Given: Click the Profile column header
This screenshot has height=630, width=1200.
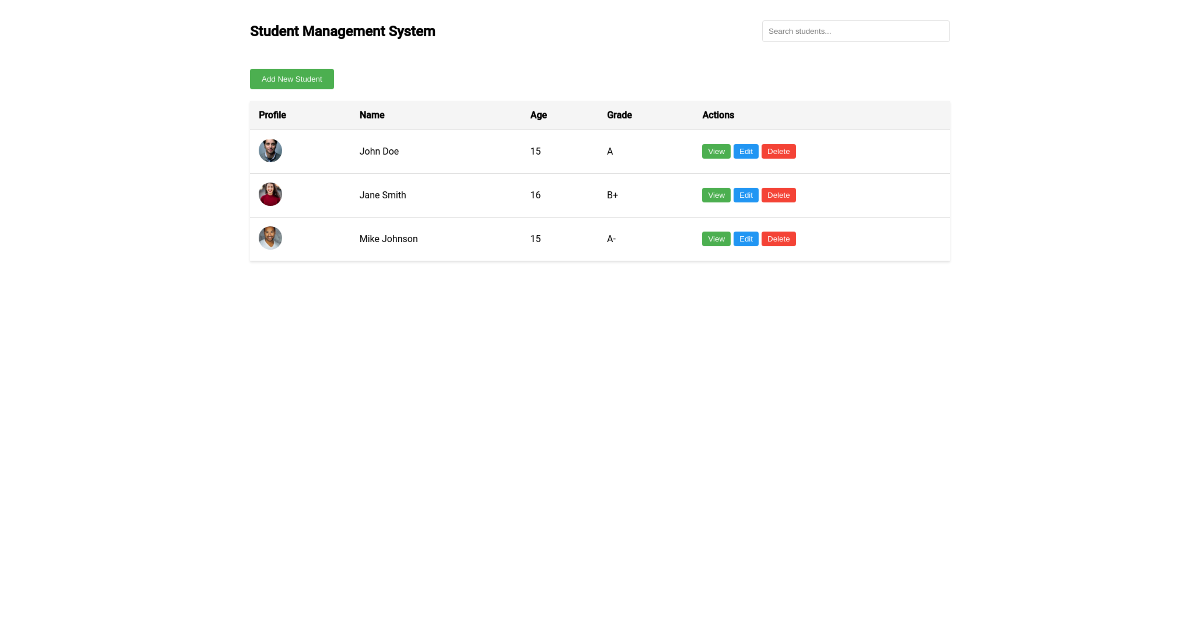Looking at the screenshot, I should [272, 115].
